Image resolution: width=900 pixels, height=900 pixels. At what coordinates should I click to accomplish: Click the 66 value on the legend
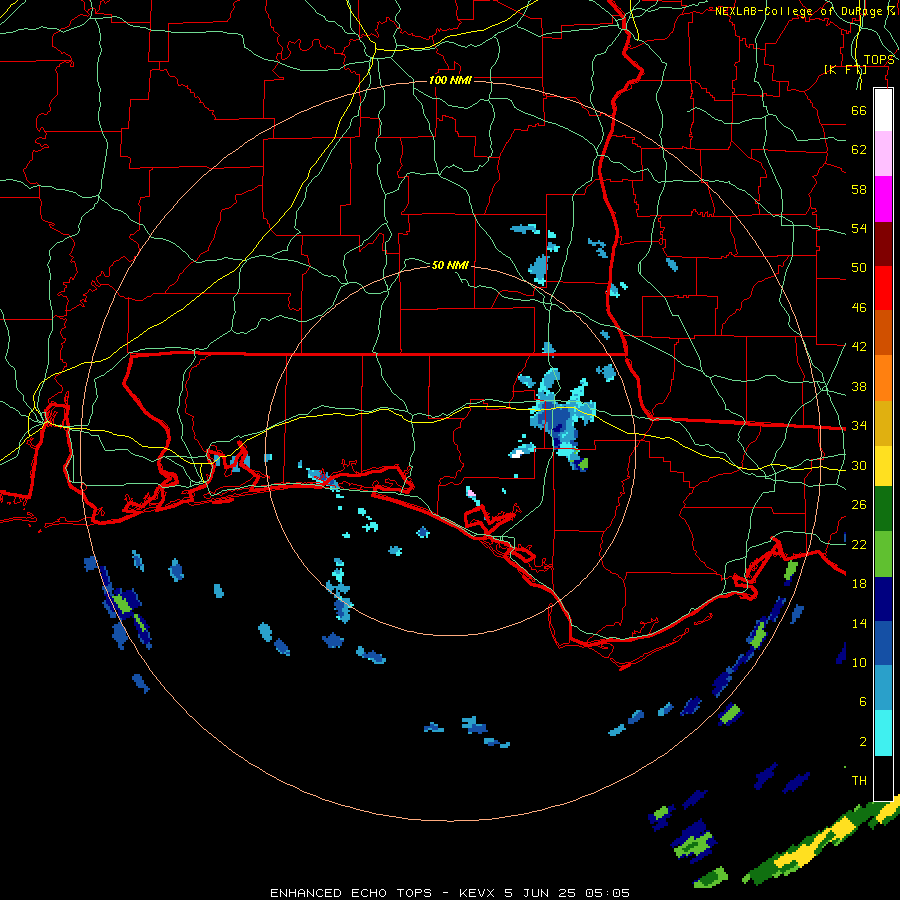[x=859, y=110]
